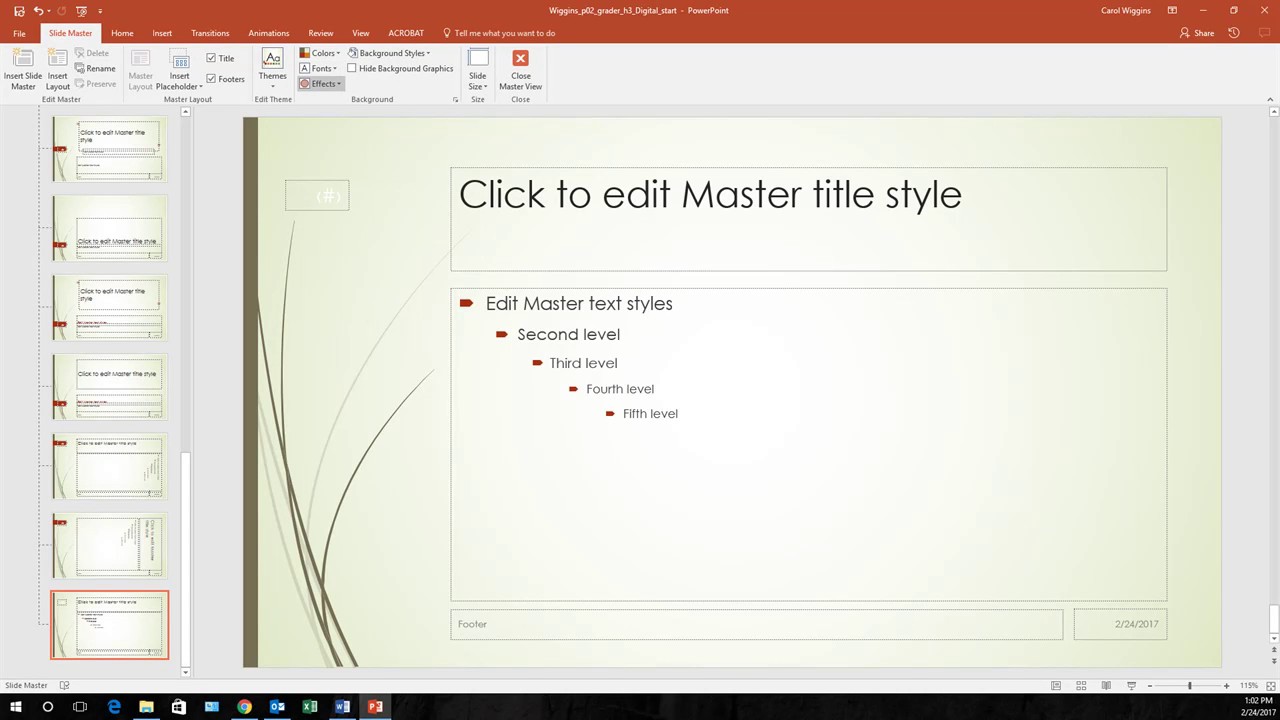This screenshot has width=1280, height=720.
Task: Switch to the Review tab
Action: 321,33
